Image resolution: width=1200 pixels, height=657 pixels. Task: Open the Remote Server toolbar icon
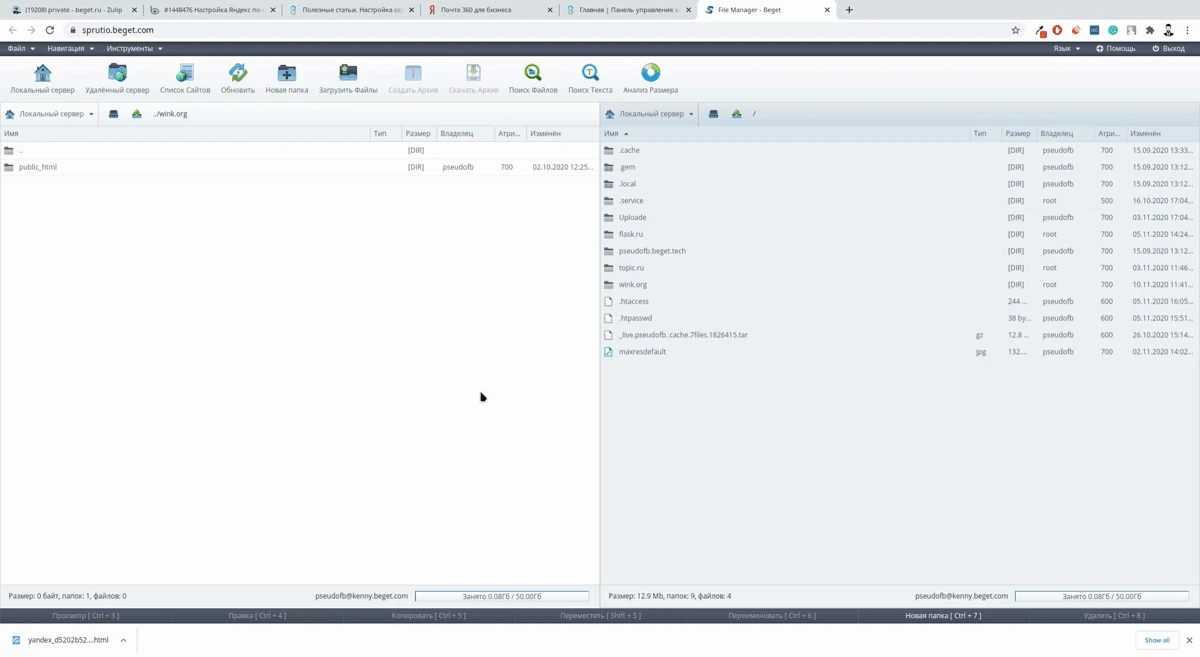[117, 74]
